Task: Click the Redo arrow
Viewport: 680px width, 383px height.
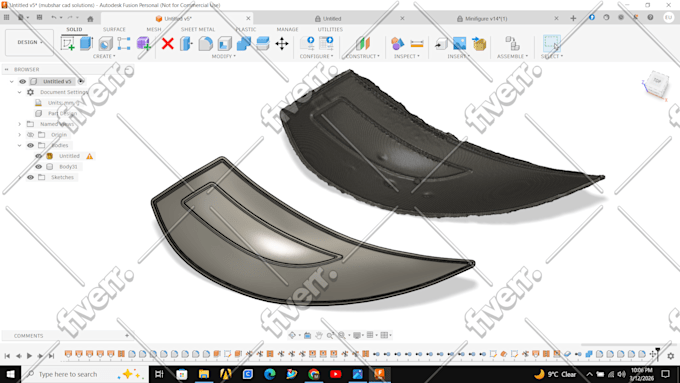Action: pos(70,17)
